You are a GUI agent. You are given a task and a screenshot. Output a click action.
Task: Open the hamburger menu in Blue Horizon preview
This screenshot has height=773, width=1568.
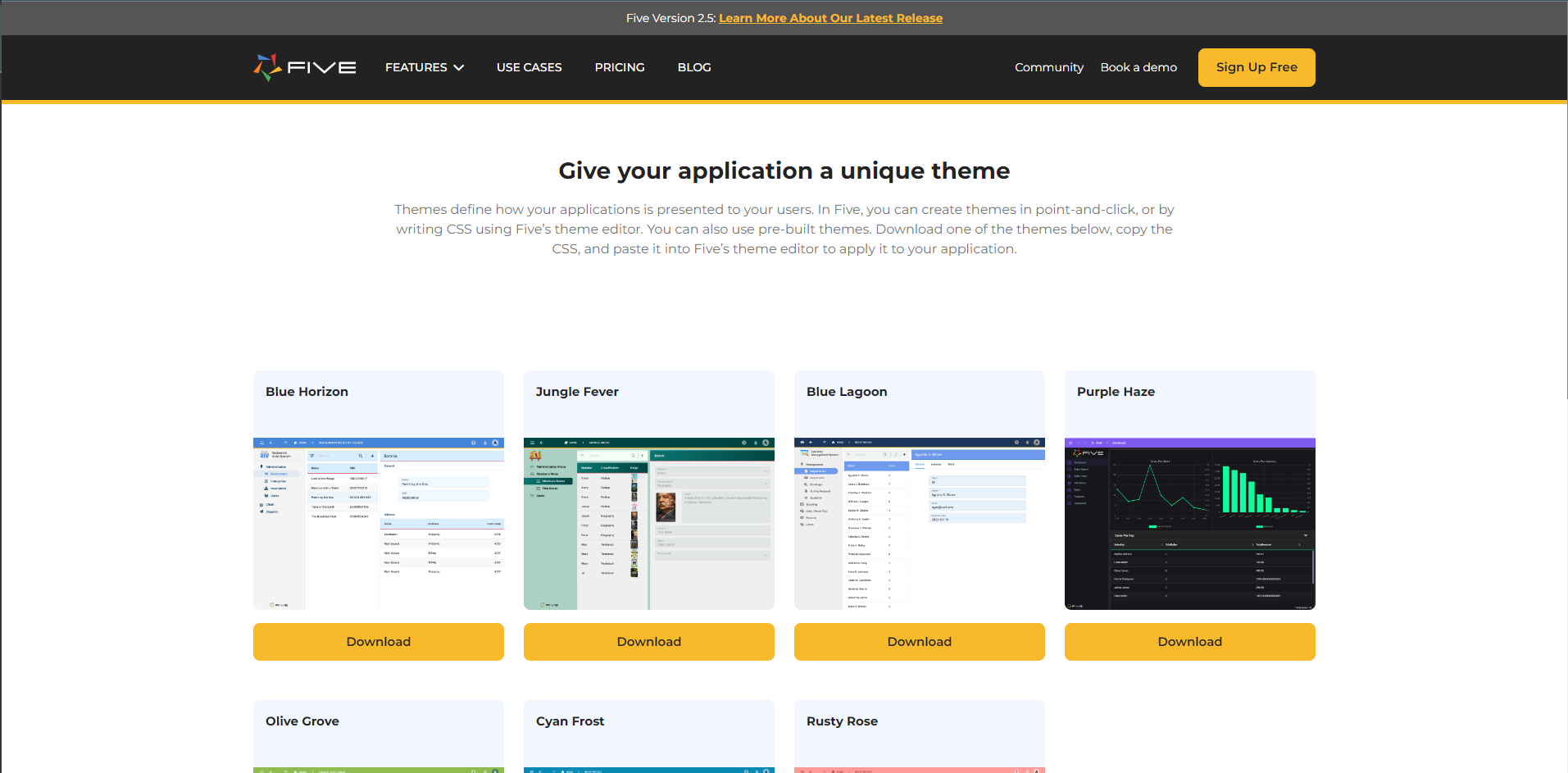click(x=261, y=443)
